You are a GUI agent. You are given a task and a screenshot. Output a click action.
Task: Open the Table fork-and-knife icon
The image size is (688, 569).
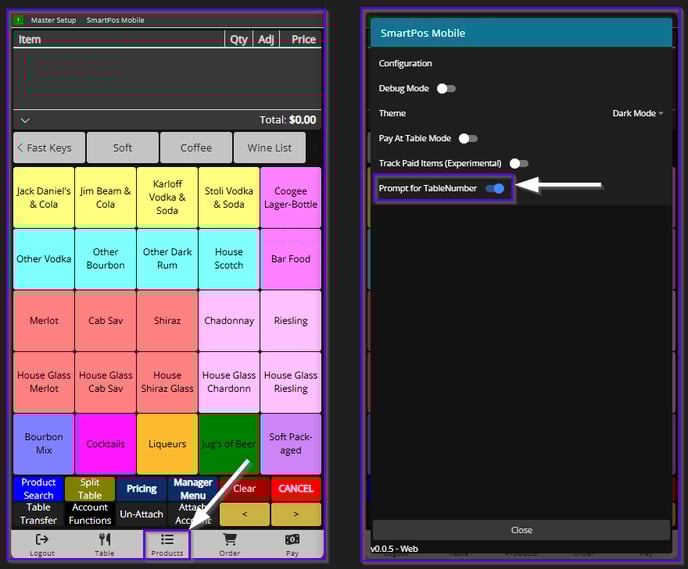[x=104, y=539]
